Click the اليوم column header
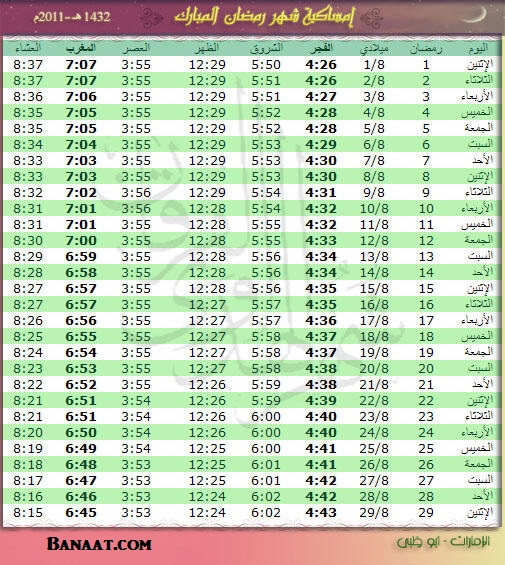The image size is (505, 565). pos(478,48)
